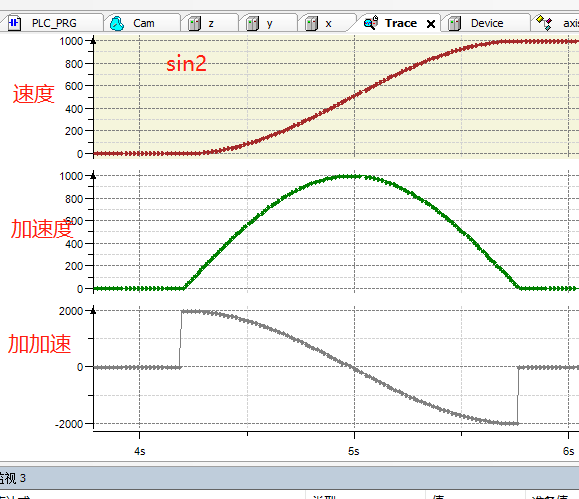Click the acceleration chart Y-axis top arrow
Screen dimensions: 579x499
(93, 175)
